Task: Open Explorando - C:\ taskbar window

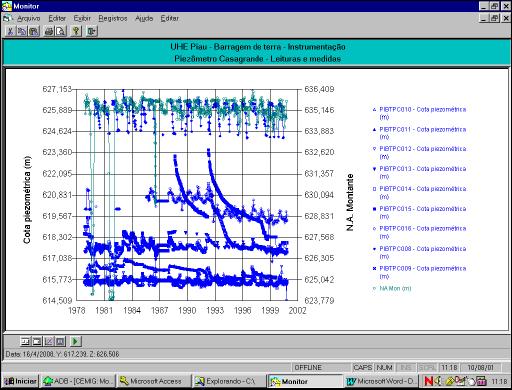Action: pos(230,381)
